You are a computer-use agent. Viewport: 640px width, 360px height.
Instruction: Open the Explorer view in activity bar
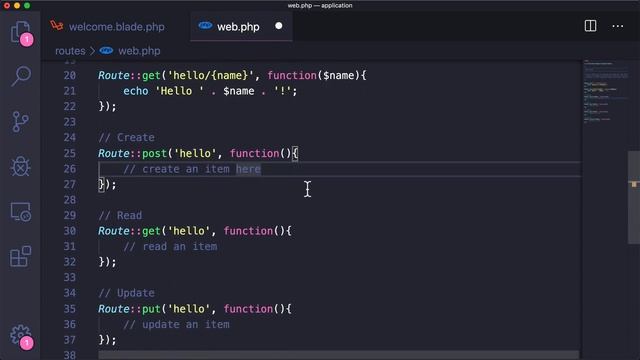coord(20,33)
